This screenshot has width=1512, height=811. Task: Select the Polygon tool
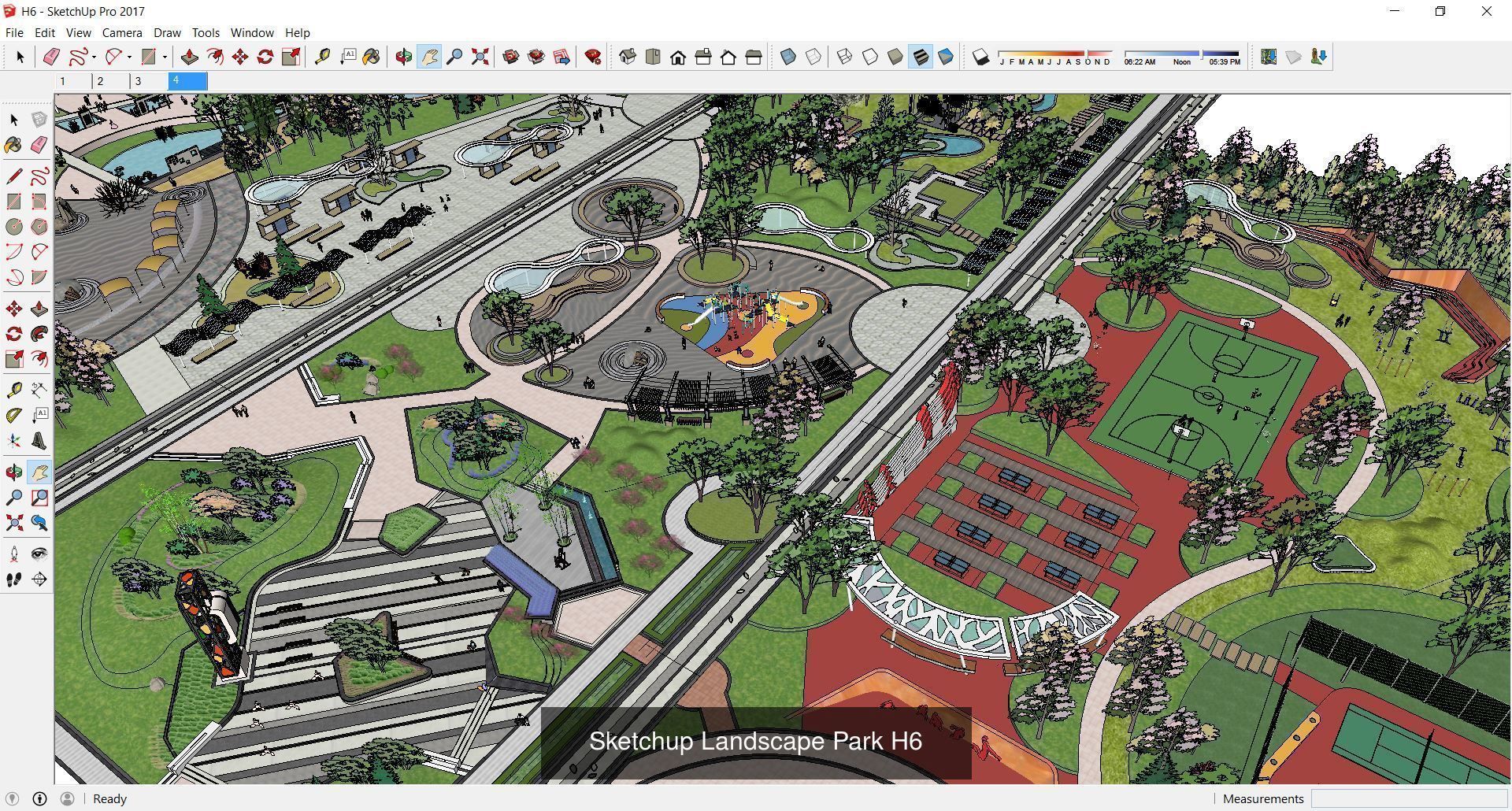39,227
